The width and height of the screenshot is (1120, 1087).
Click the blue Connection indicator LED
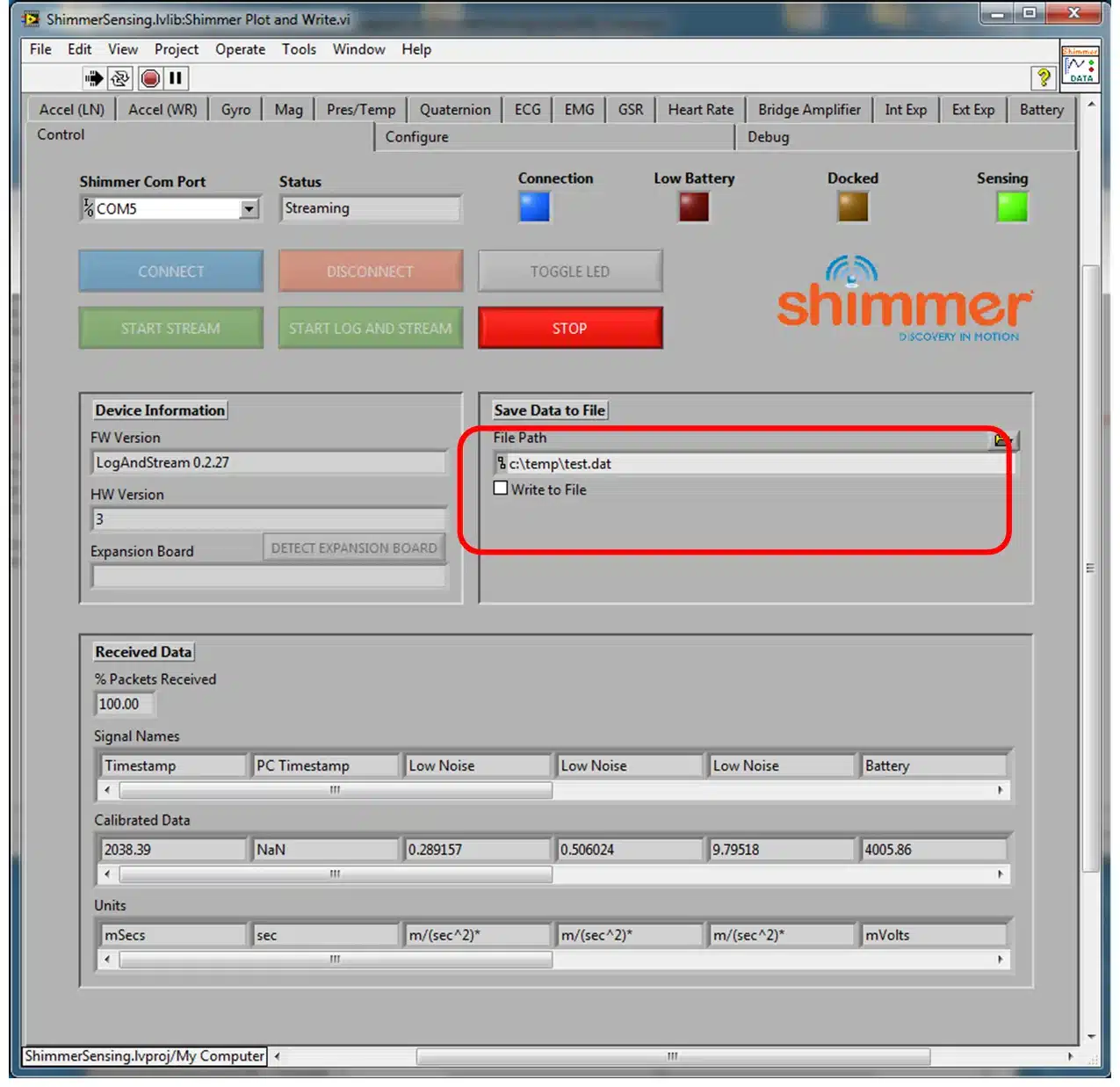tap(534, 207)
